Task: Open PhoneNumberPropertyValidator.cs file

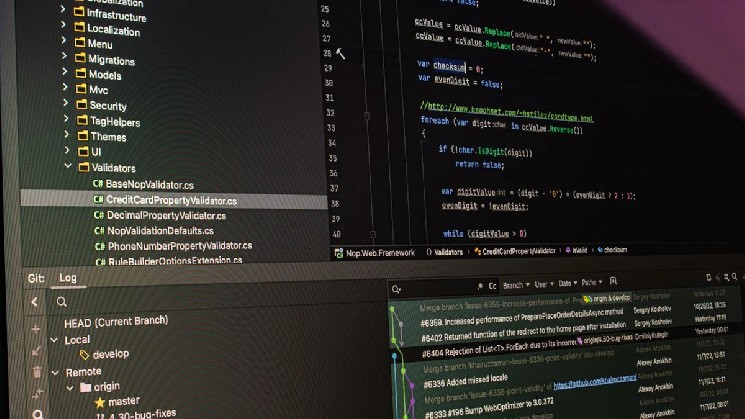Action: pyautogui.click(x=180, y=246)
